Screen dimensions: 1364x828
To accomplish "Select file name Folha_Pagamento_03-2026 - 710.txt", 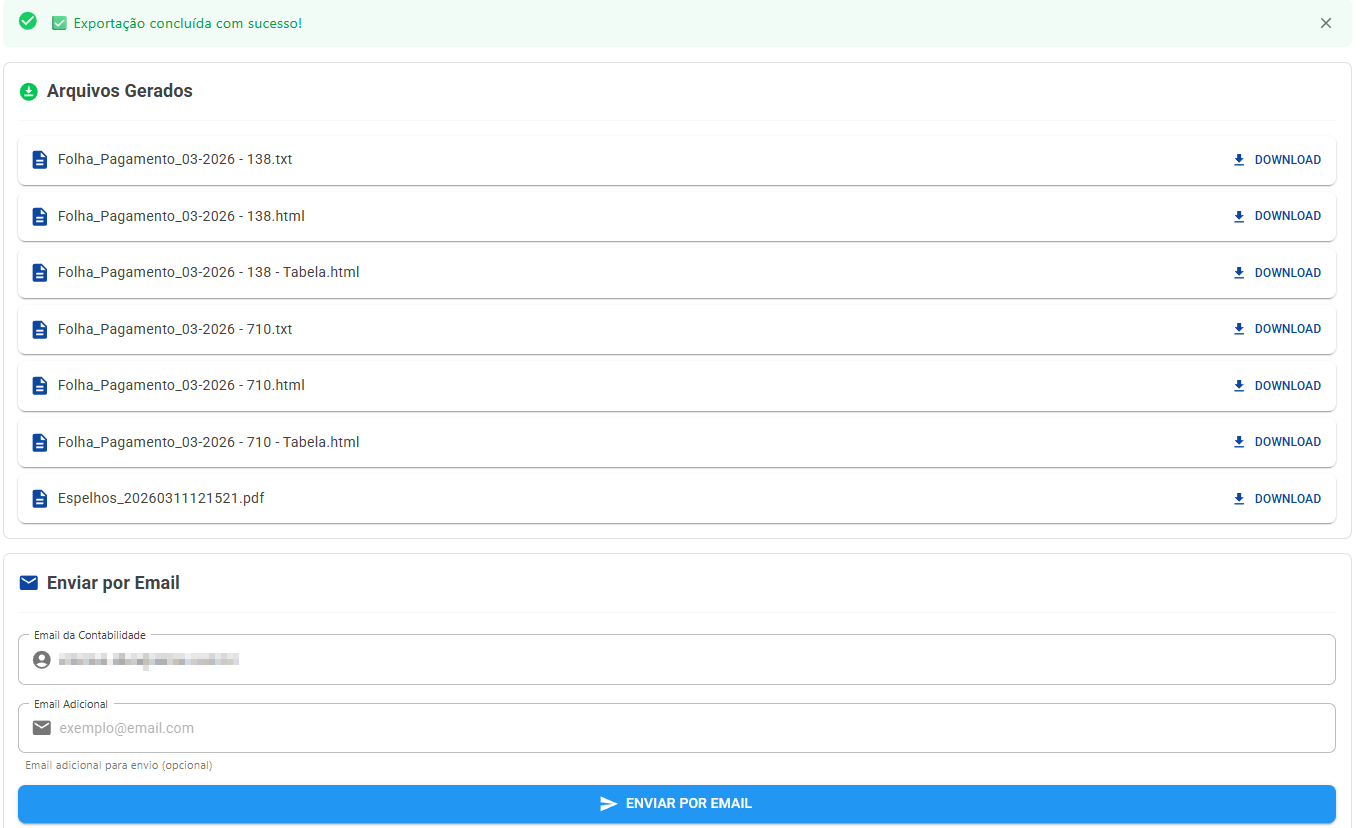I will tap(175, 329).
